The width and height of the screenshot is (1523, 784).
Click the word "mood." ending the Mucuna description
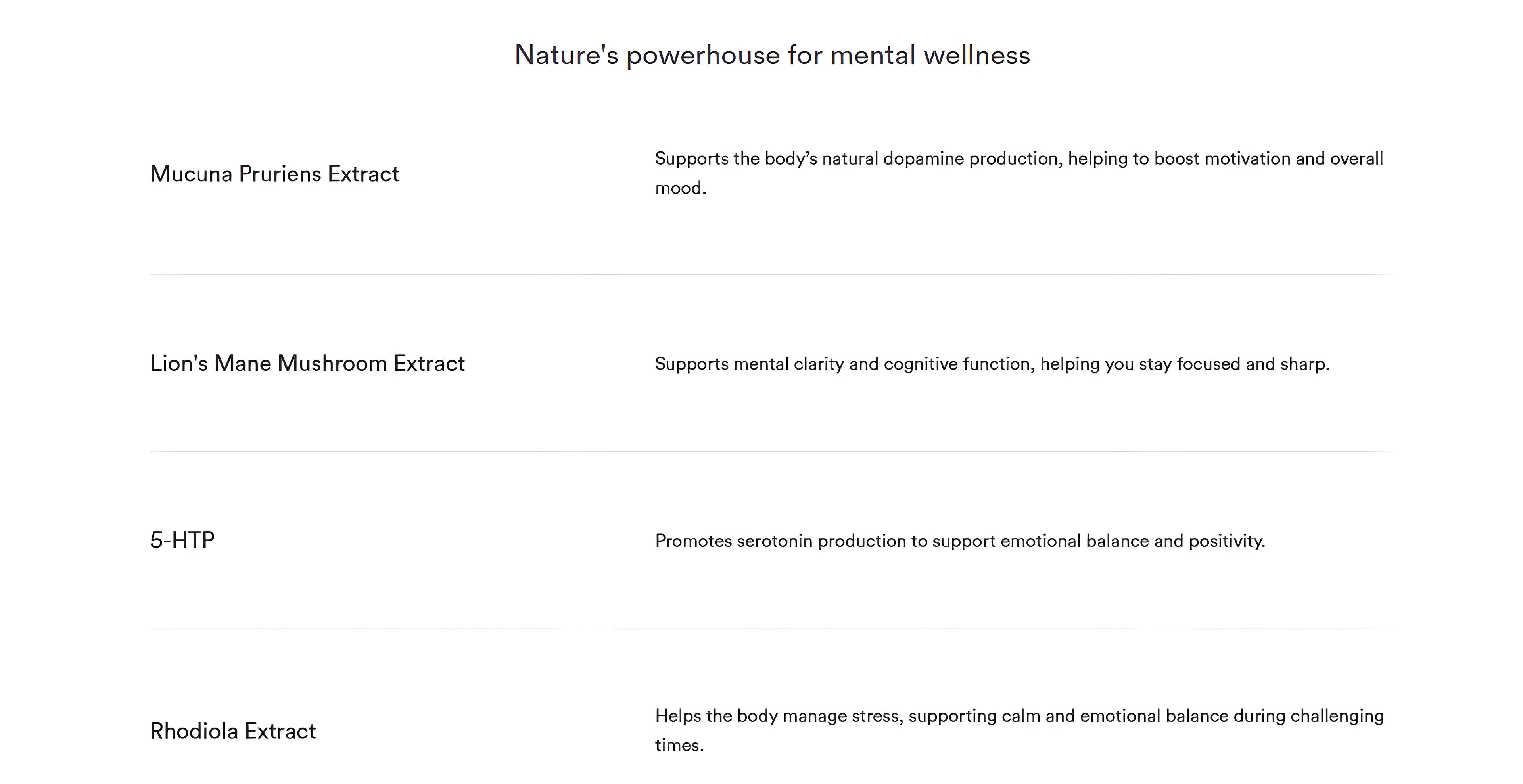tap(681, 188)
